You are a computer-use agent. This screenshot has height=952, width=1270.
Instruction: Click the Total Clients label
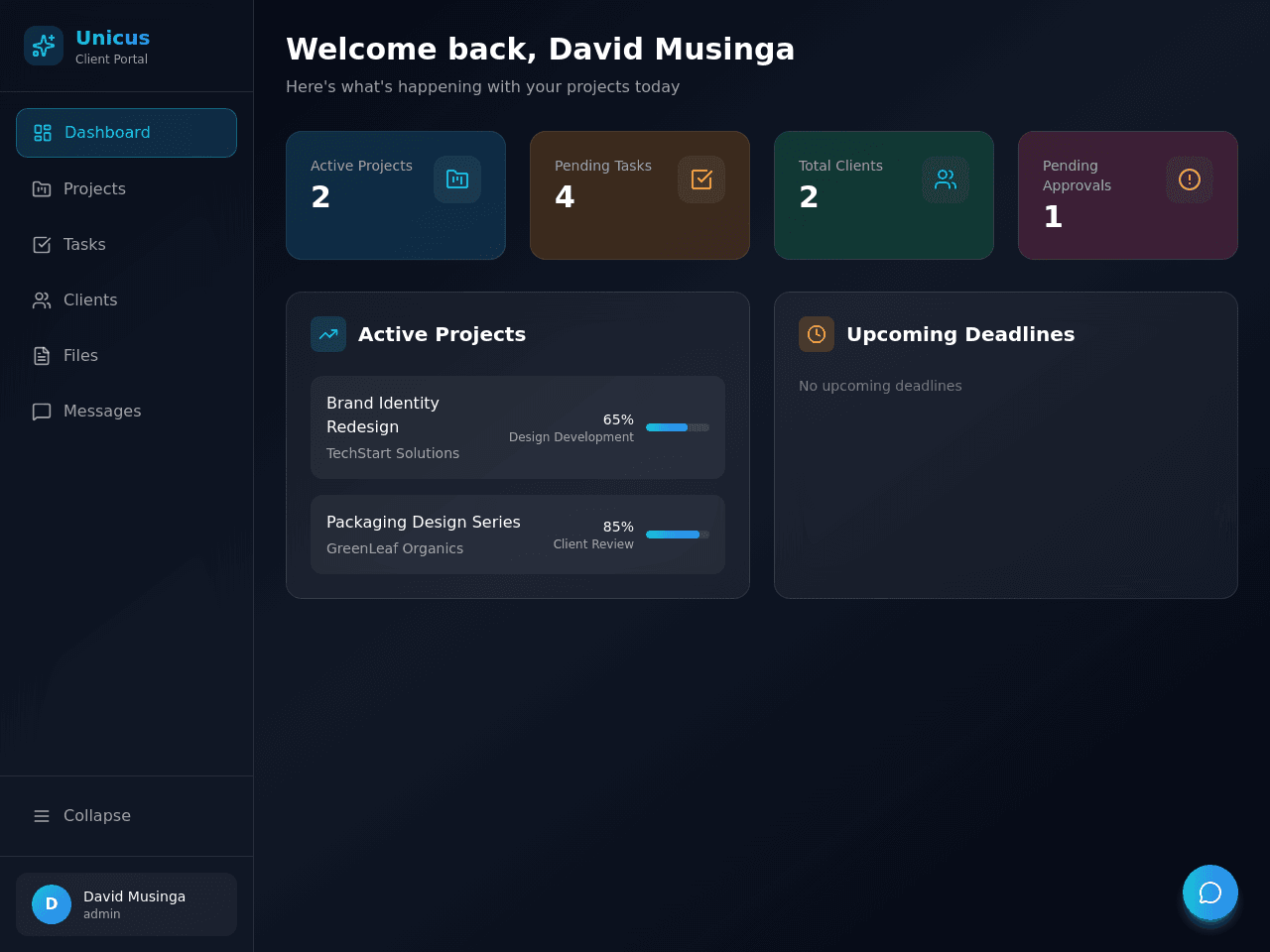tap(840, 166)
